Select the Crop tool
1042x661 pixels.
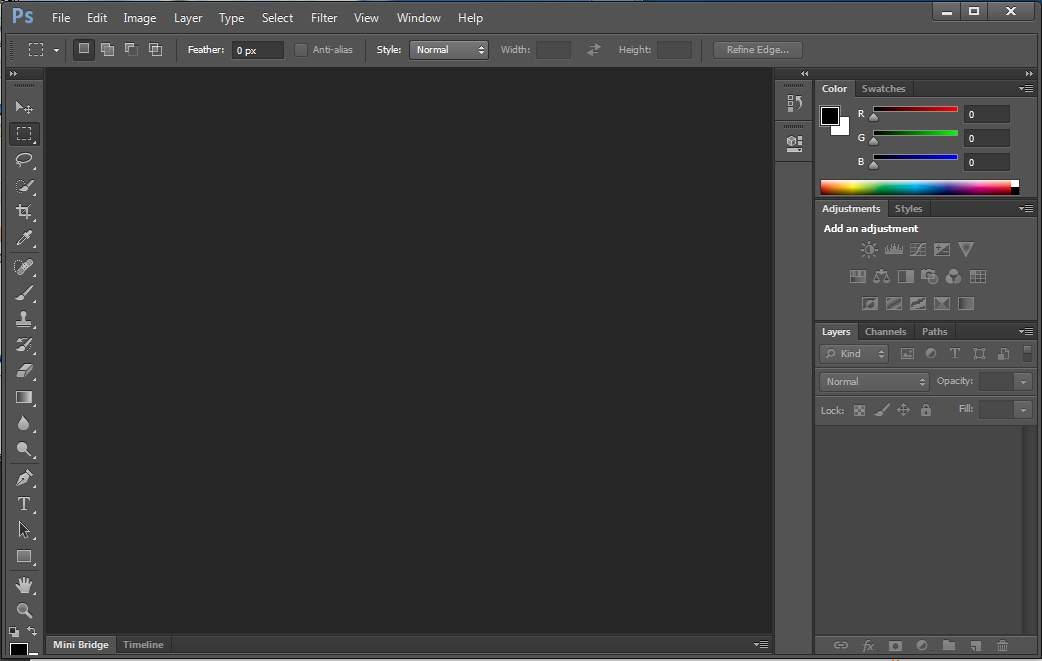[x=24, y=212]
